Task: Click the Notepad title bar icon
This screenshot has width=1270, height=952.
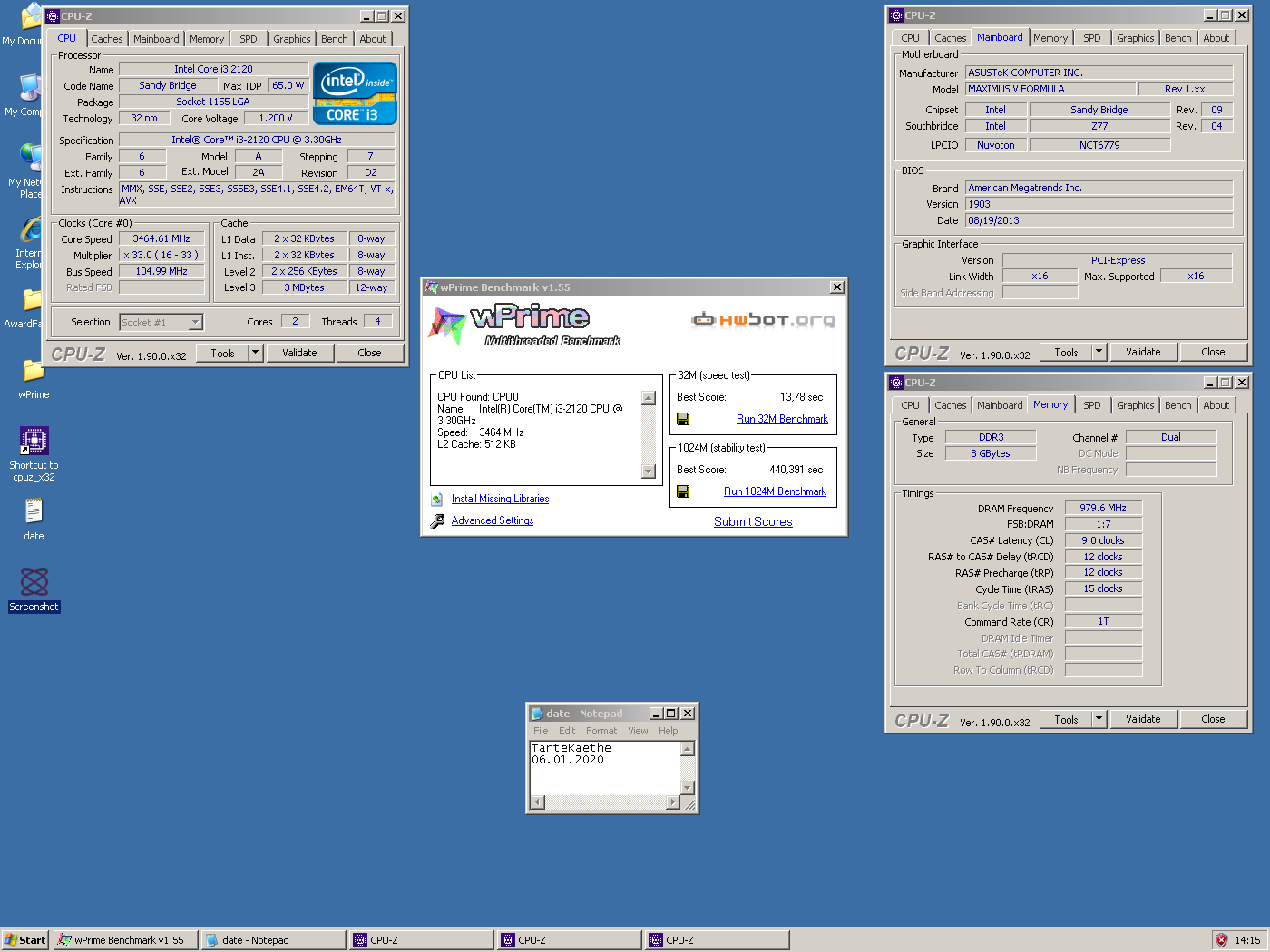Action: click(x=536, y=714)
